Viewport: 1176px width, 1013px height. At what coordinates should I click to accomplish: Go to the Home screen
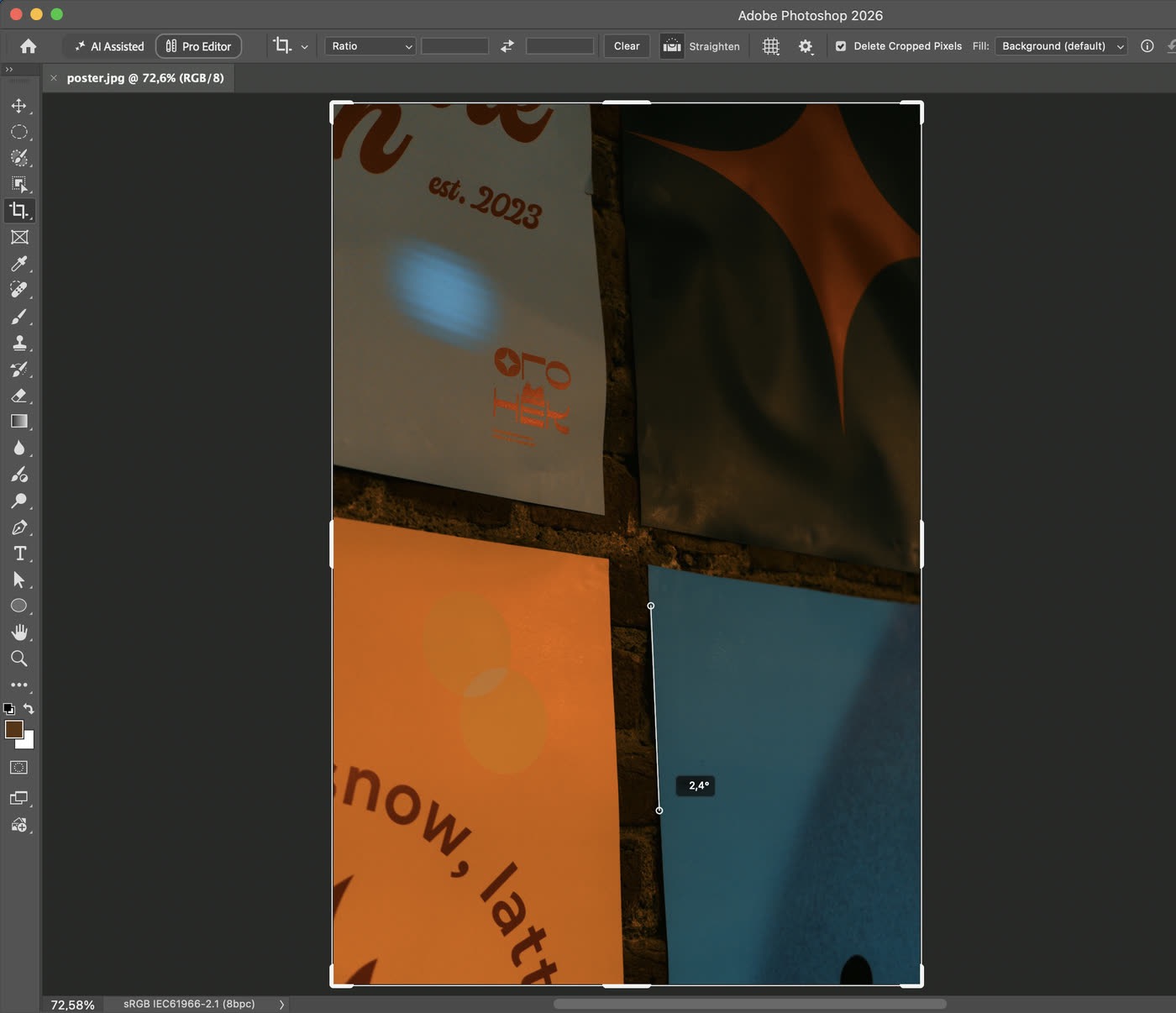point(28,46)
